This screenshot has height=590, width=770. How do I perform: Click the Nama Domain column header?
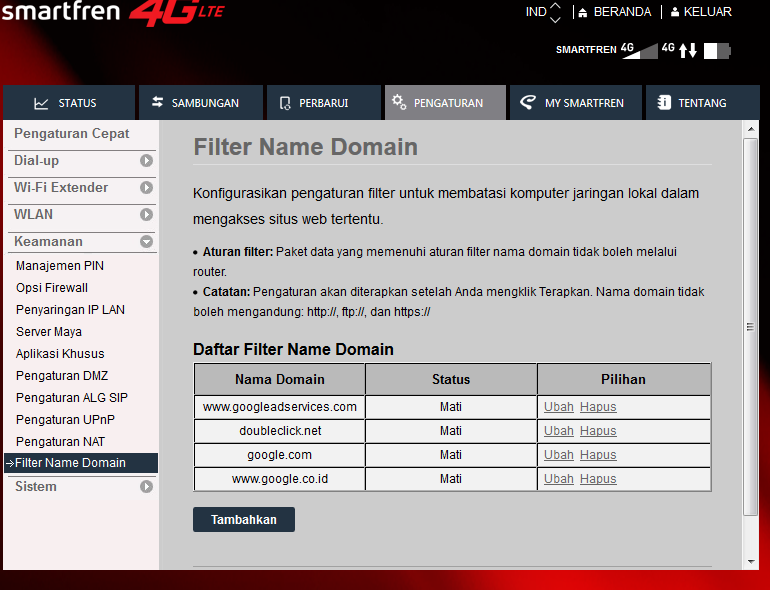pos(279,379)
